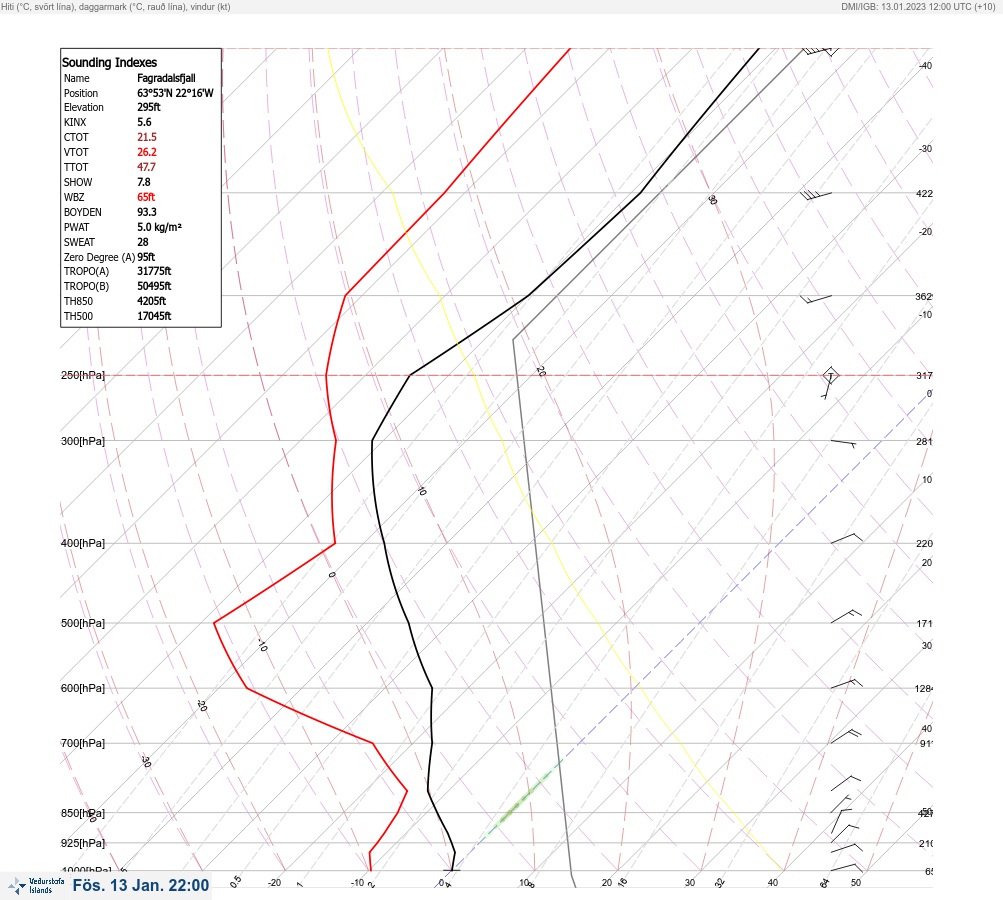1003x900 pixels.
Task: Select the TH850 value 4205ft
Action: click(x=152, y=301)
